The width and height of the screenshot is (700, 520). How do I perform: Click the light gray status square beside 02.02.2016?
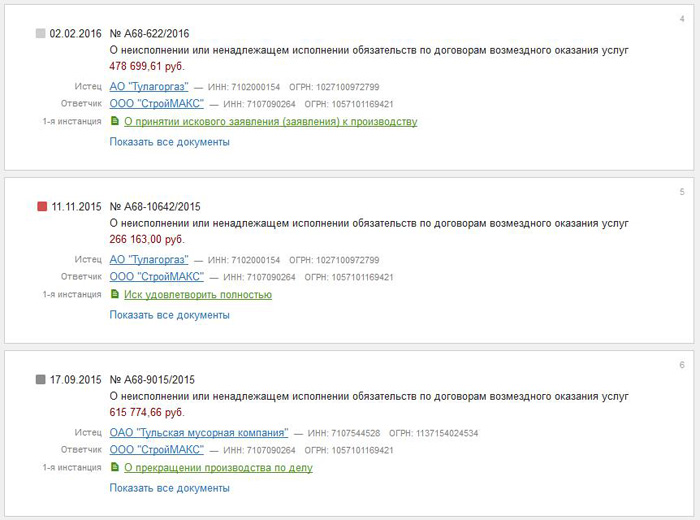tap(40, 33)
